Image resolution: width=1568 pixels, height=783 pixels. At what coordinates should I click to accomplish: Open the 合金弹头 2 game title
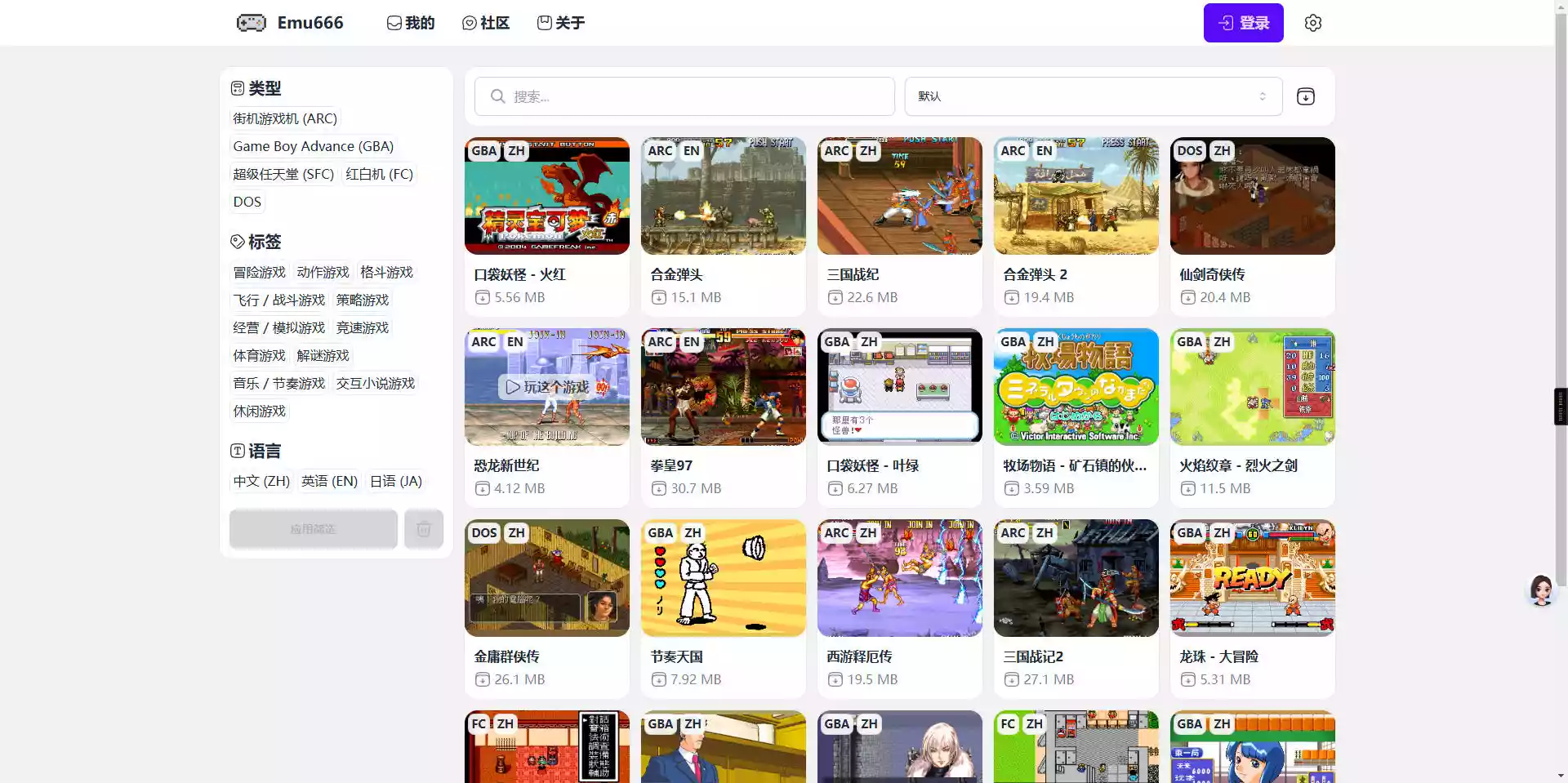[1036, 275]
